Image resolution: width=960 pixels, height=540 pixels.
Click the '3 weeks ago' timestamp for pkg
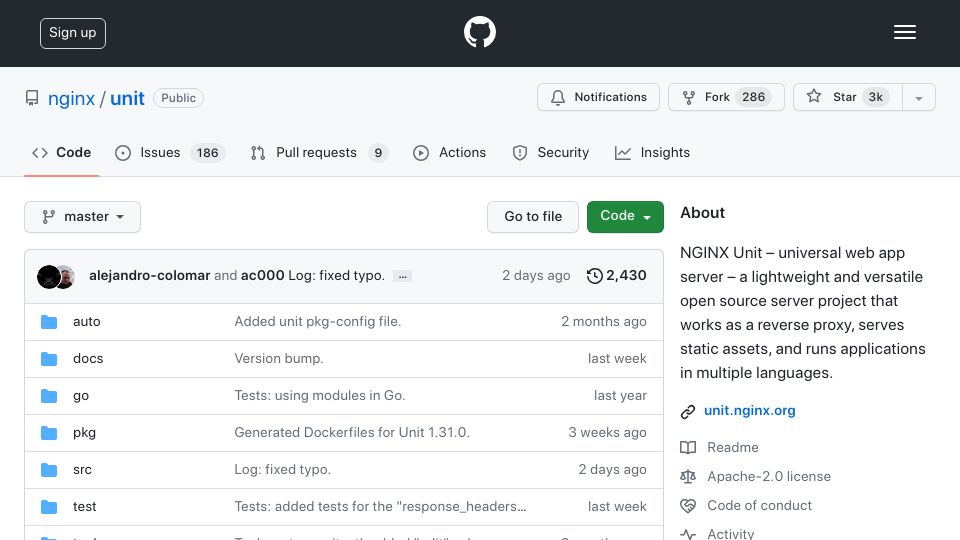607,432
